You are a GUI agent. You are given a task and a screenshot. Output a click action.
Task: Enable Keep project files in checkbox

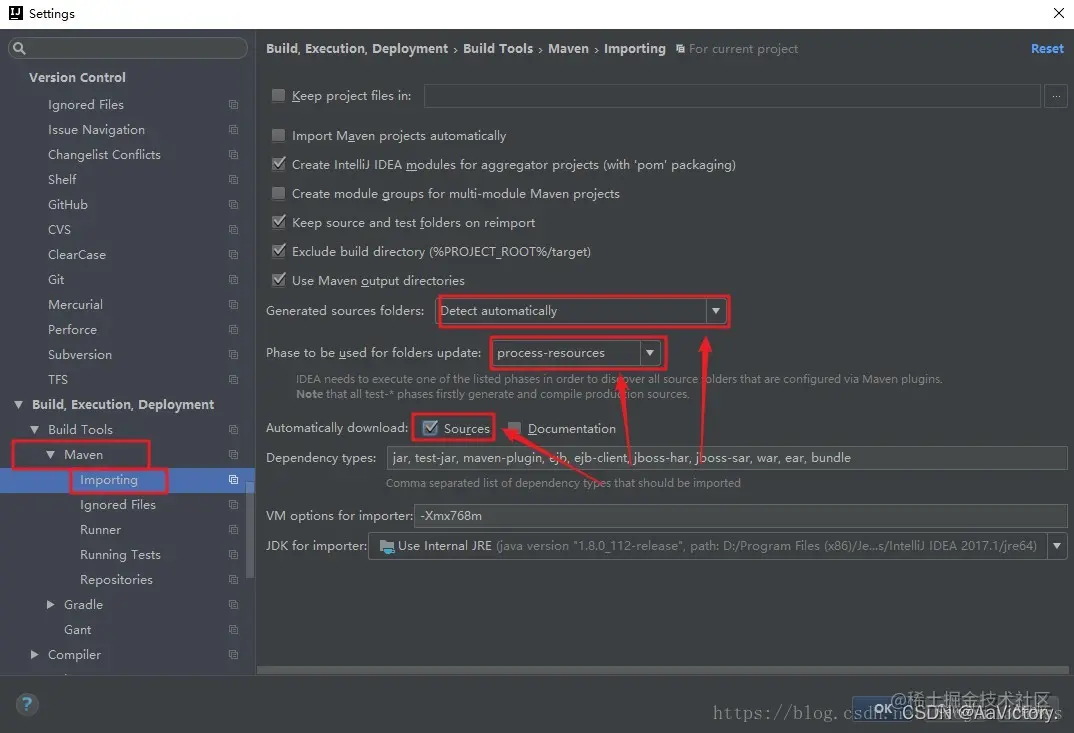(278, 95)
